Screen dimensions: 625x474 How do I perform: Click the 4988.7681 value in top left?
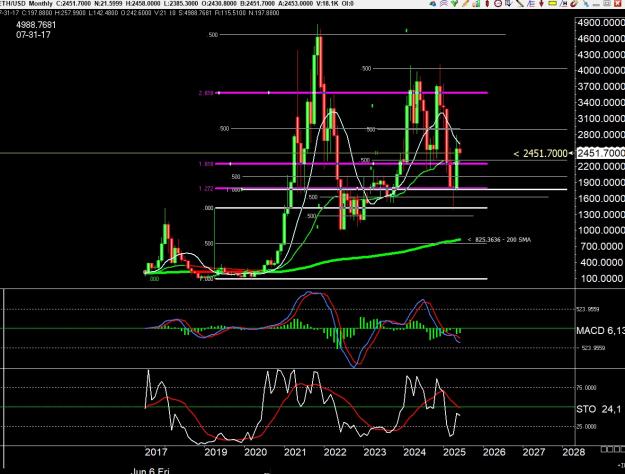(36, 25)
